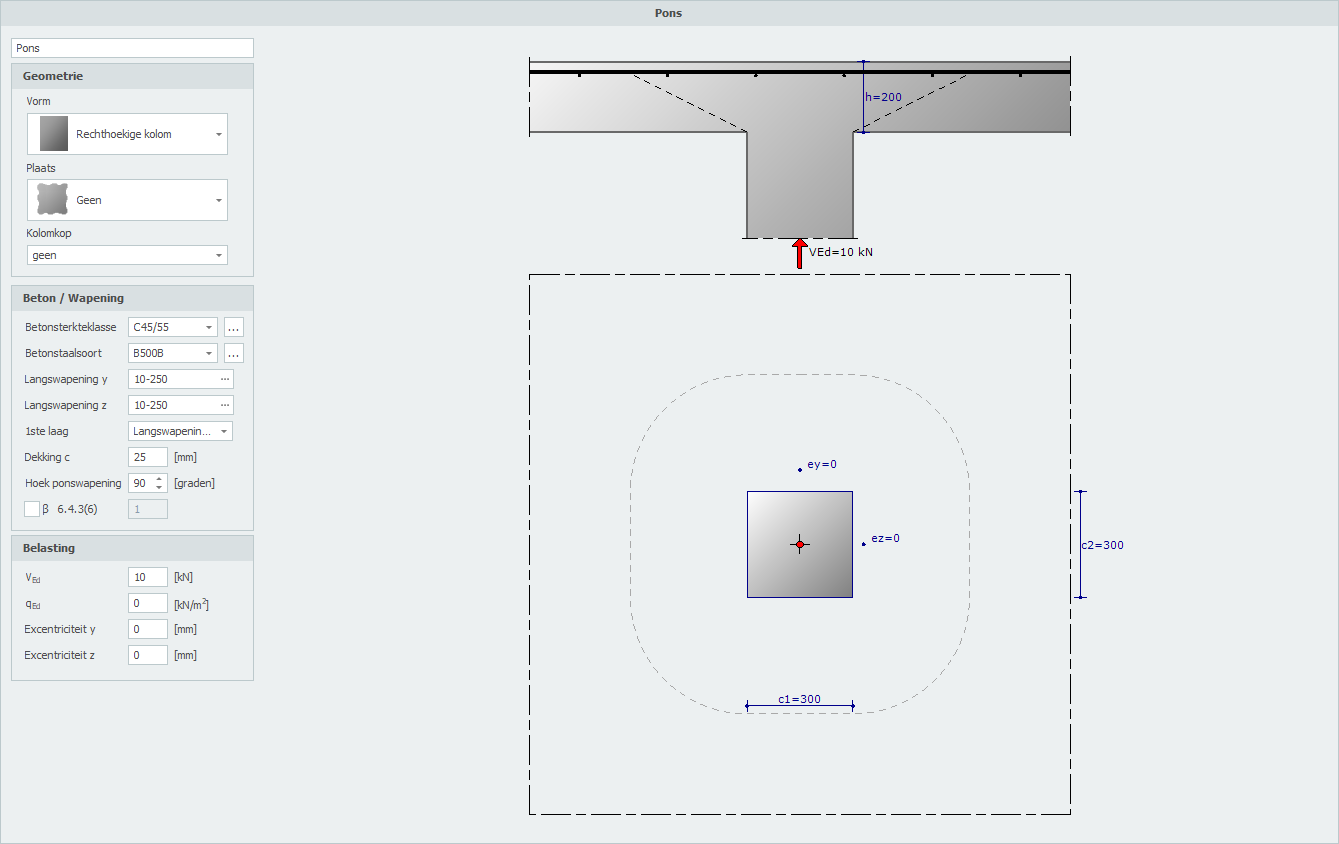Click the Geometrie section header
The image size is (1339, 844).
click(x=132, y=76)
